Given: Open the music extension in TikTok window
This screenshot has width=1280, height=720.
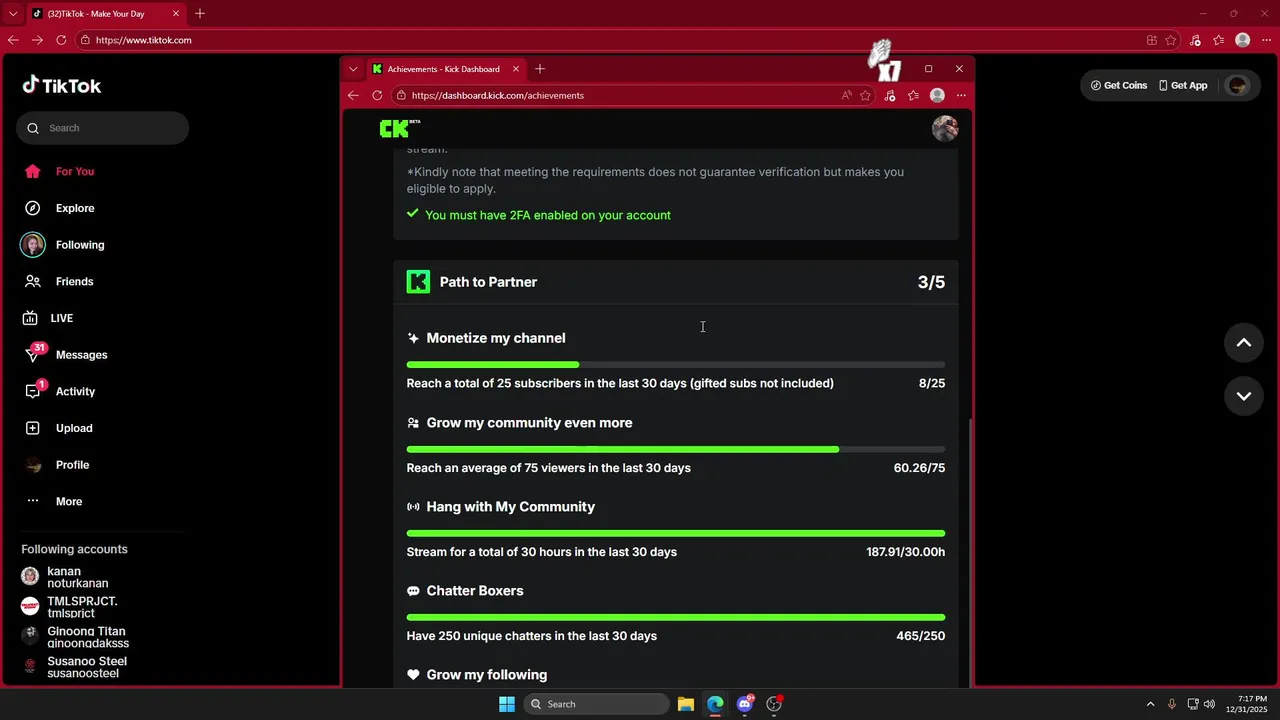Looking at the screenshot, I should (x=1196, y=40).
